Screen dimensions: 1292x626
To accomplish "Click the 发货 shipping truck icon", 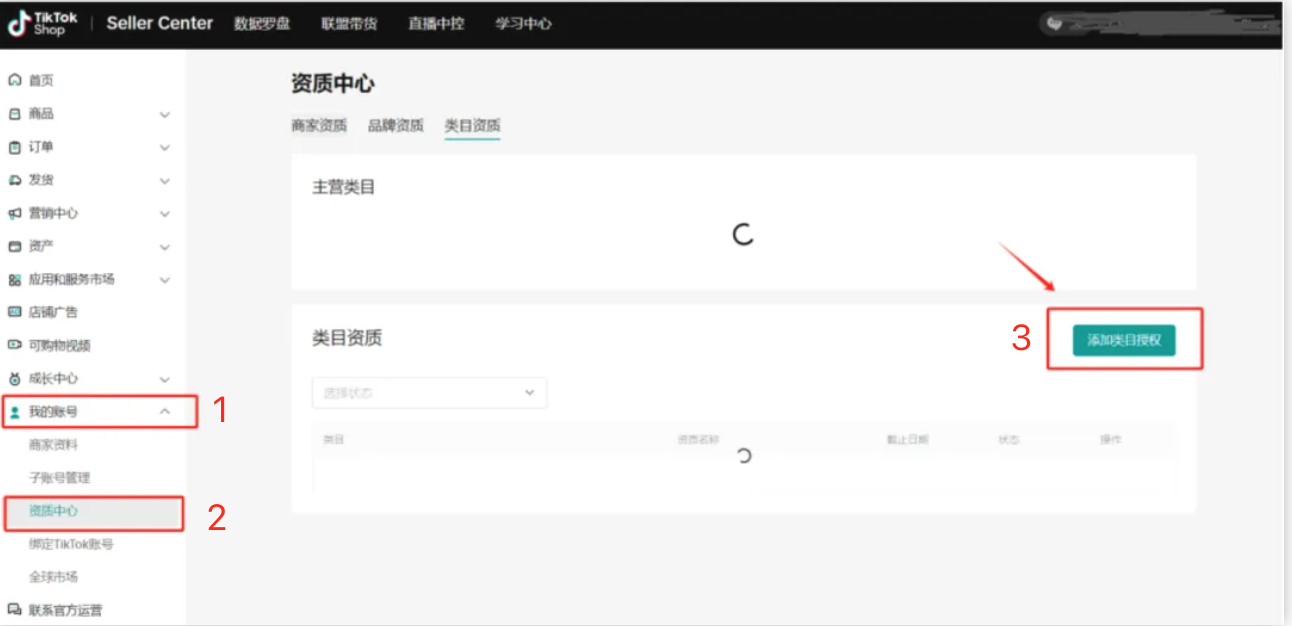I will pyautogui.click(x=15, y=180).
